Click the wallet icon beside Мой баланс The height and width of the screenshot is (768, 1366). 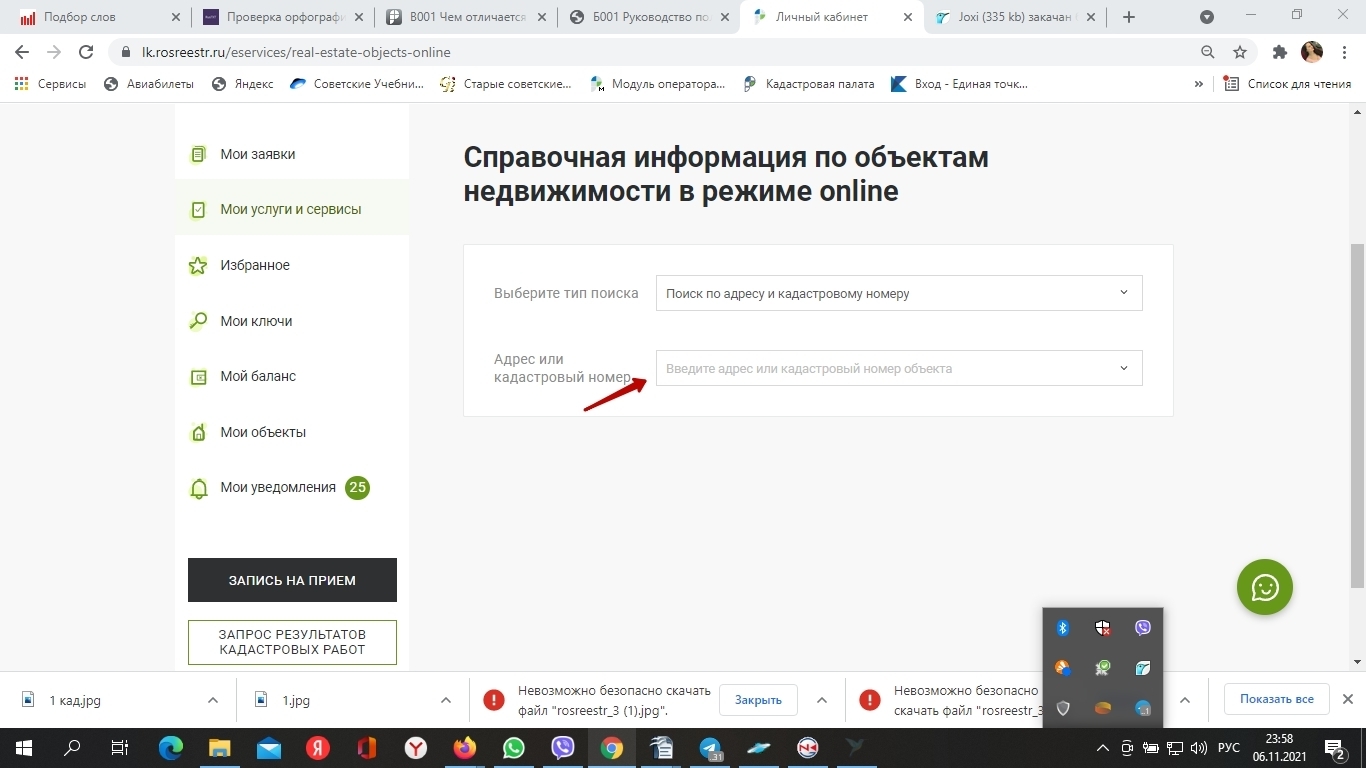pos(199,377)
